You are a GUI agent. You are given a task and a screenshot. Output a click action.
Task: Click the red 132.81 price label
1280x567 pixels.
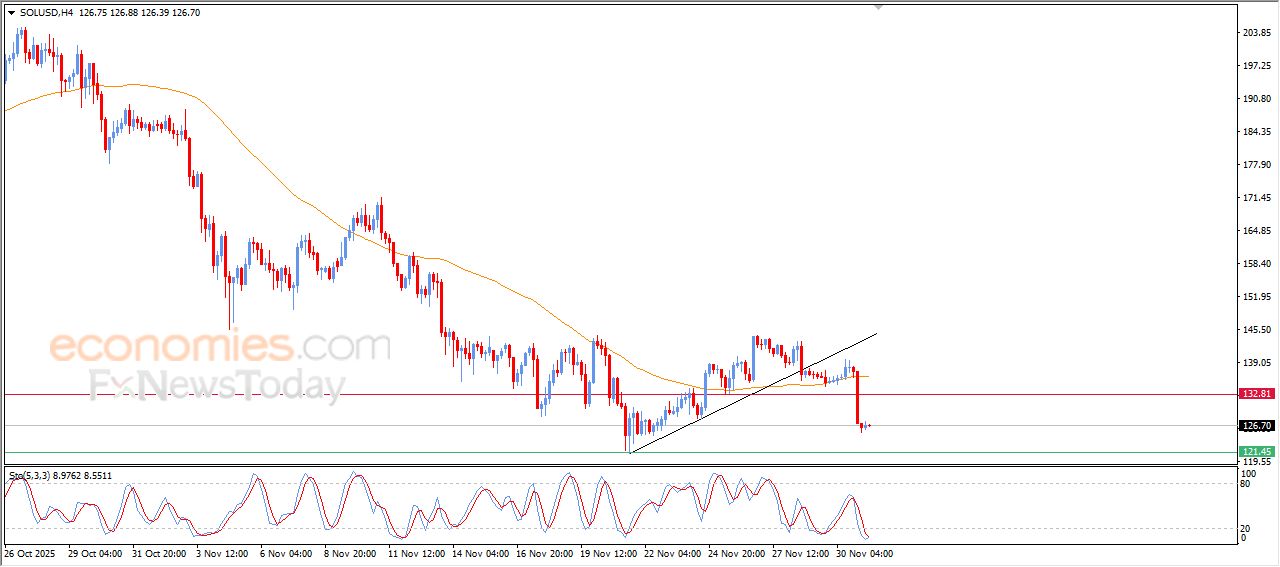click(x=1256, y=394)
